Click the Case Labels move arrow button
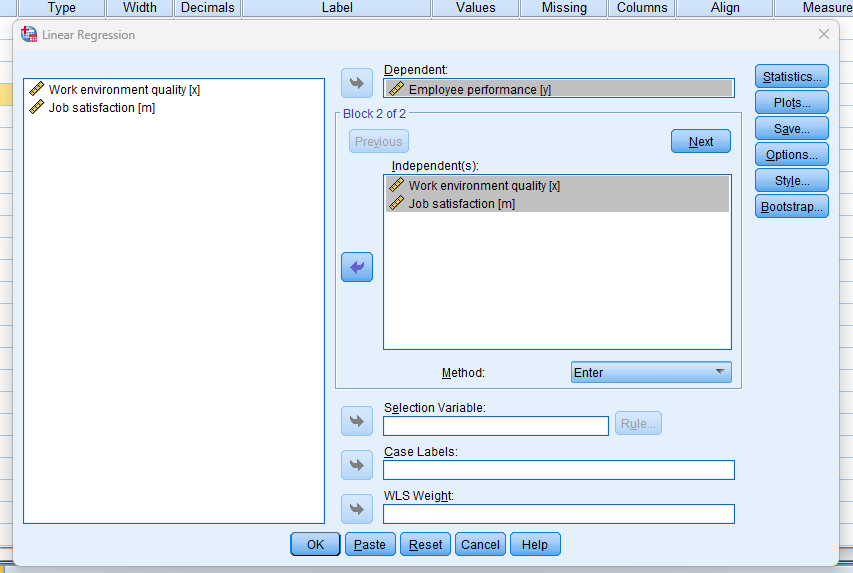 click(357, 465)
